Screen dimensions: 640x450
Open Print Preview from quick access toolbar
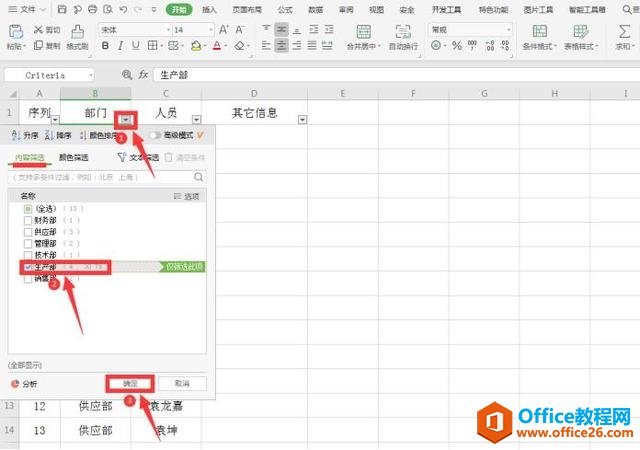(x=108, y=9)
